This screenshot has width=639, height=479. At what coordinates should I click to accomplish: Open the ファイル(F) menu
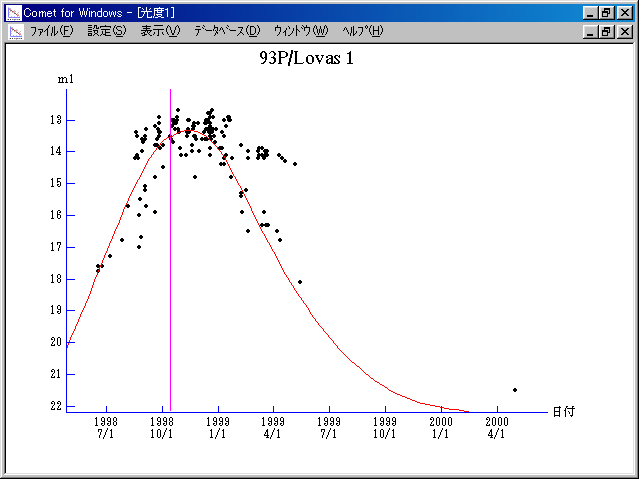tap(51, 31)
